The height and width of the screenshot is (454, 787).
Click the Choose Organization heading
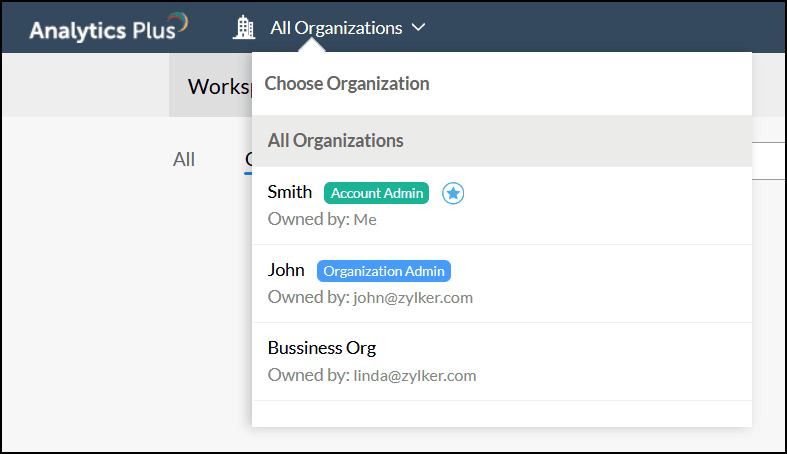pos(347,84)
